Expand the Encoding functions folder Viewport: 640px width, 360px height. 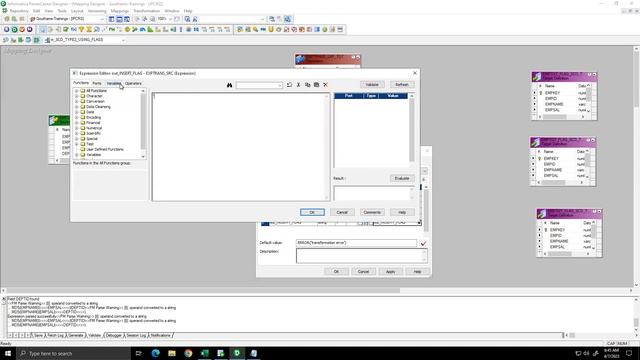(x=76, y=117)
